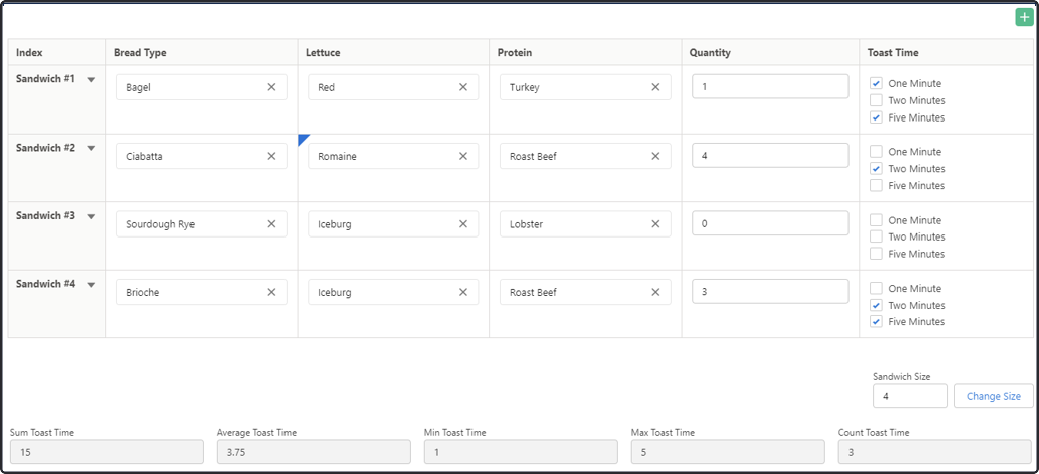Uncheck Five Minutes for Sandwich #1

[x=876, y=117]
